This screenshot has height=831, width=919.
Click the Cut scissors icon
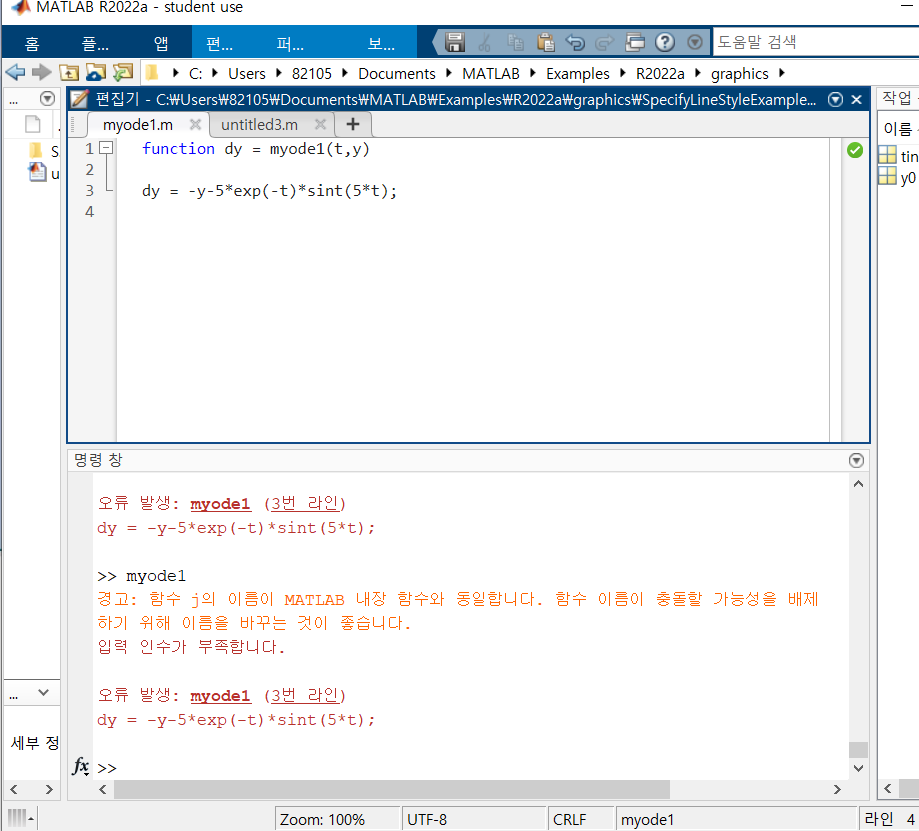pyautogui.click(x=485, y=42)
